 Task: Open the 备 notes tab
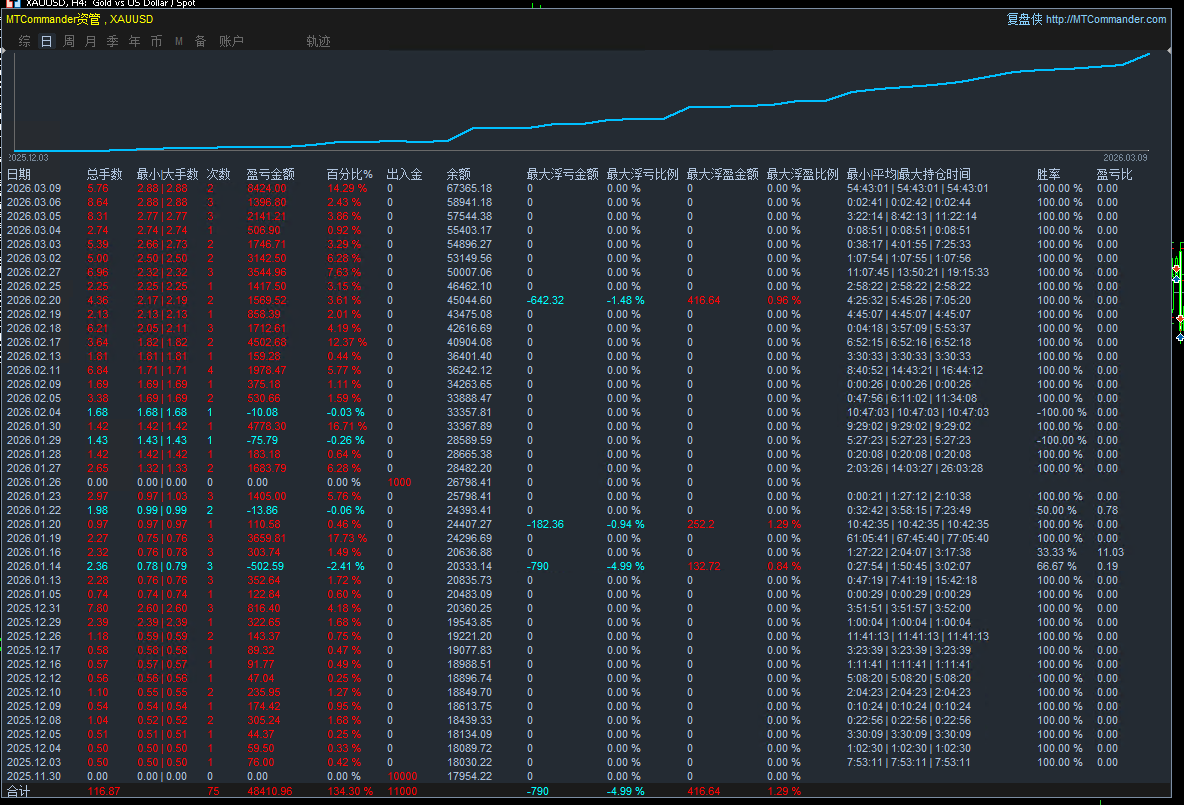point(201,41)
